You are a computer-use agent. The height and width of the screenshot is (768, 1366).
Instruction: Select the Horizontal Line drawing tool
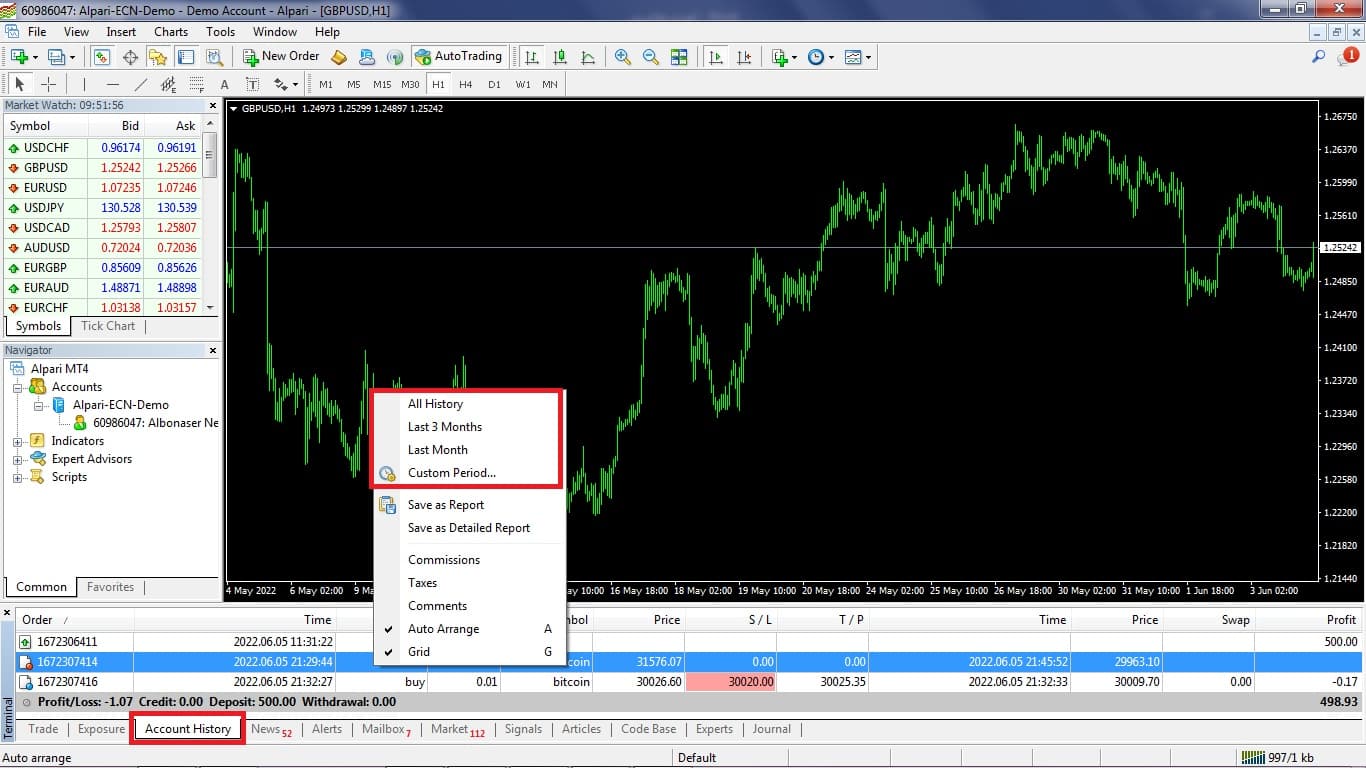pyautogui.click(x=112, y=84)
